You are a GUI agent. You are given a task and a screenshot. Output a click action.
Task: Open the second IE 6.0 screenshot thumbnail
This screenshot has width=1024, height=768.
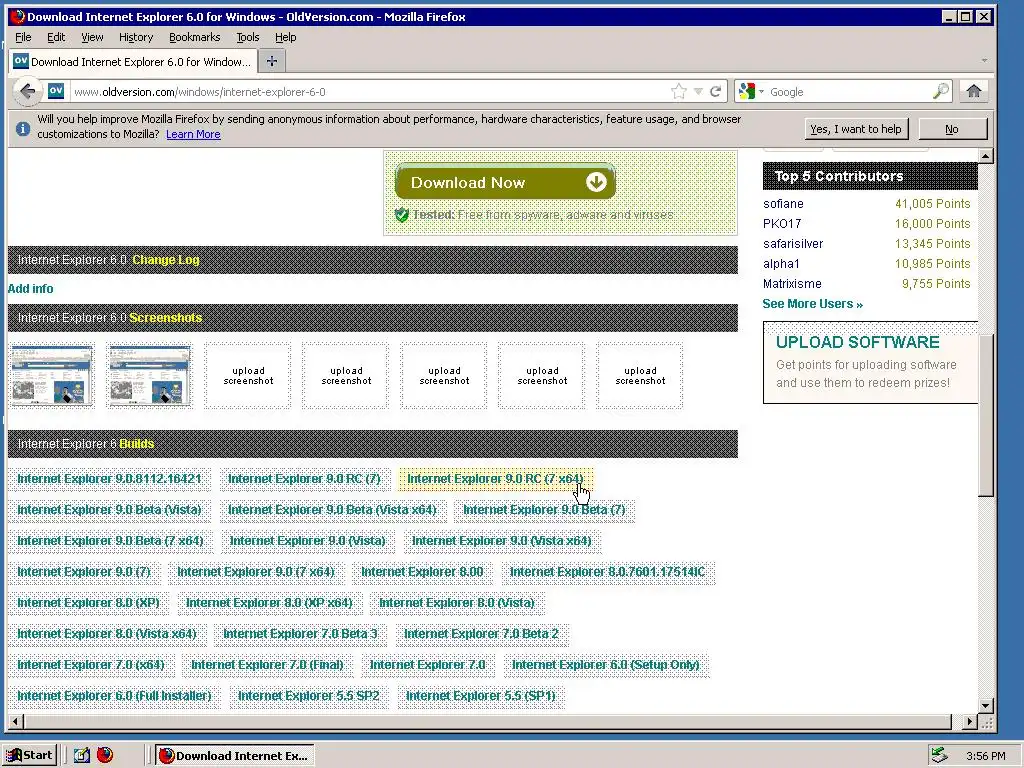(x=150, y=375)
